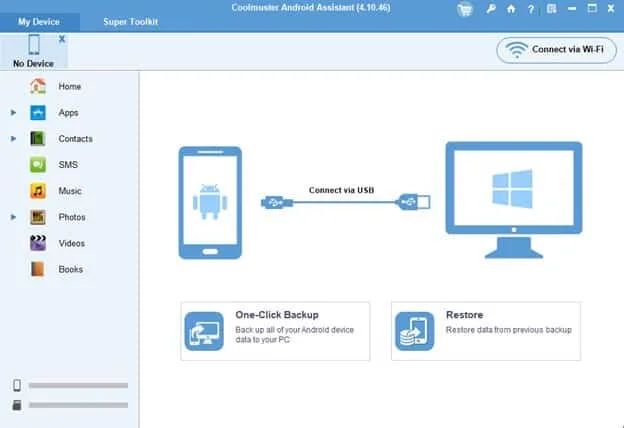Open Home label in sidebar
Screen dimensions: 624x428
[x=70, y=86]
